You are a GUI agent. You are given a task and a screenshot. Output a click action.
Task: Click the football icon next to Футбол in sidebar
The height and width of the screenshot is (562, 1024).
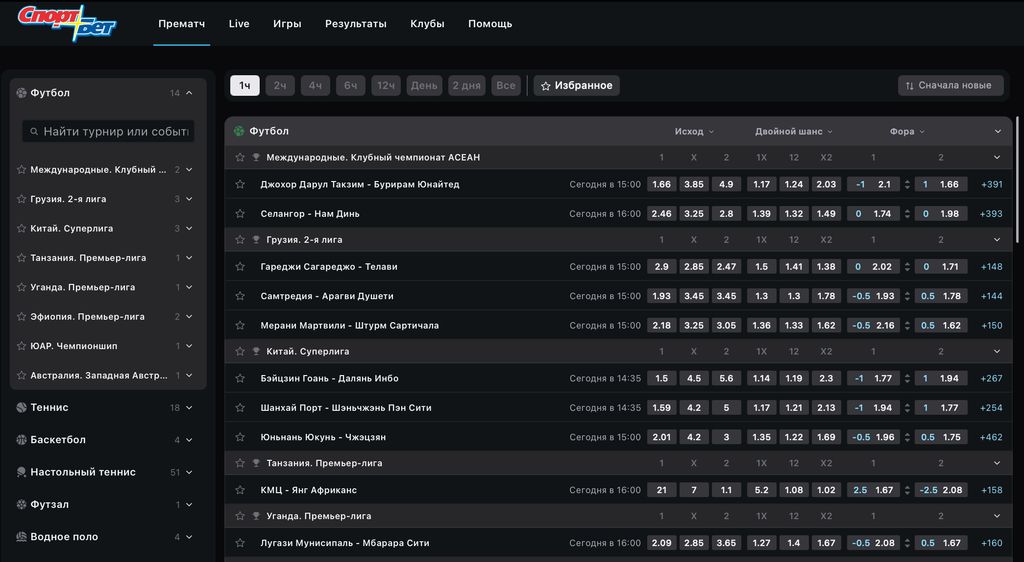[x=22, y=93]
